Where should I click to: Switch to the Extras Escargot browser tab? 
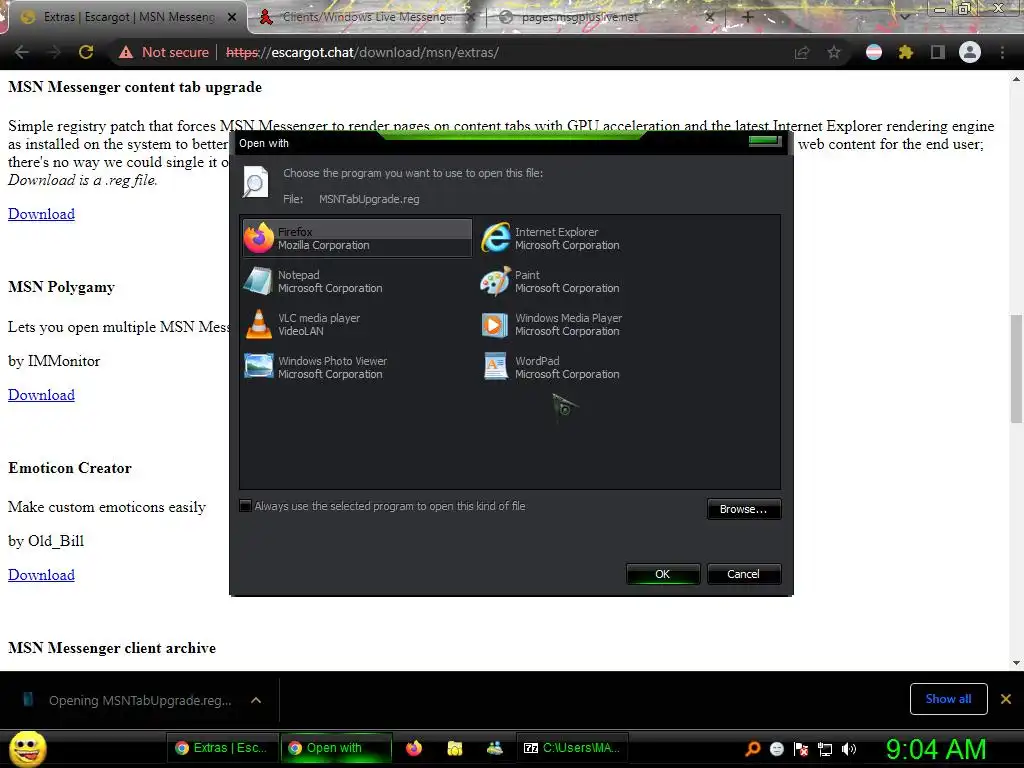pyautogui.click(x=121, y=17)
